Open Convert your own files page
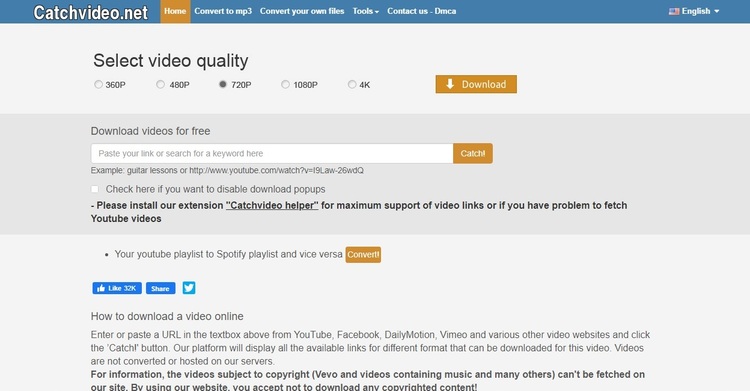Screen dimensions: 750x391 click(x=302, y=11)
